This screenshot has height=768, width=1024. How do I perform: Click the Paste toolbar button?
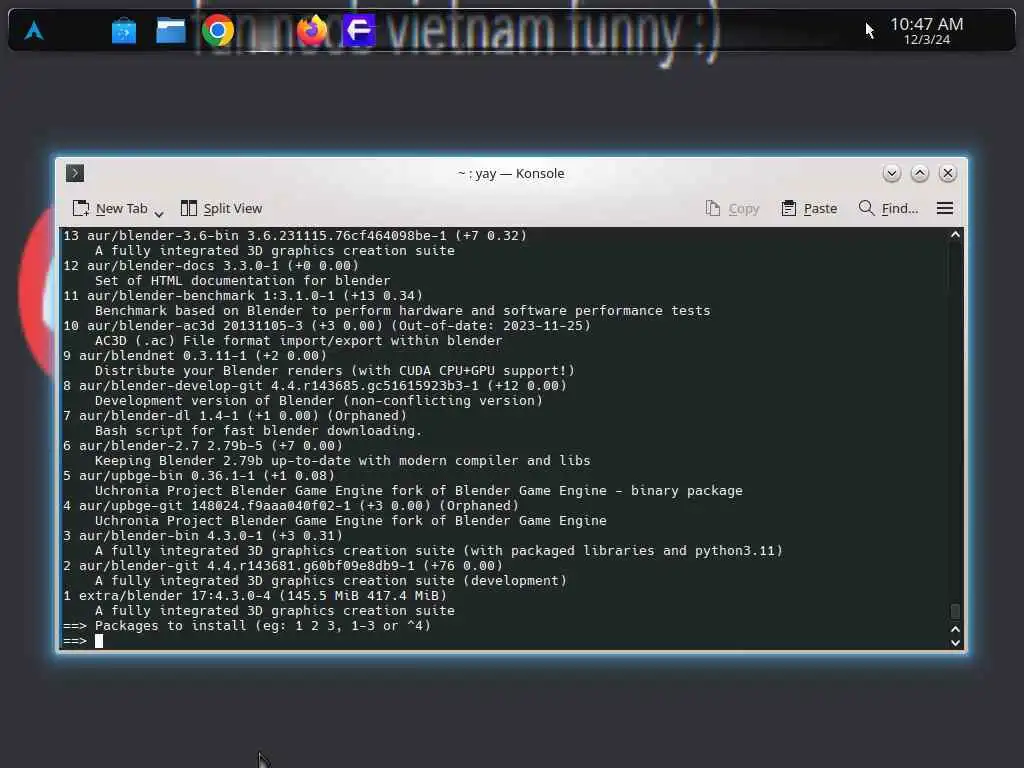tap(809, 208)
